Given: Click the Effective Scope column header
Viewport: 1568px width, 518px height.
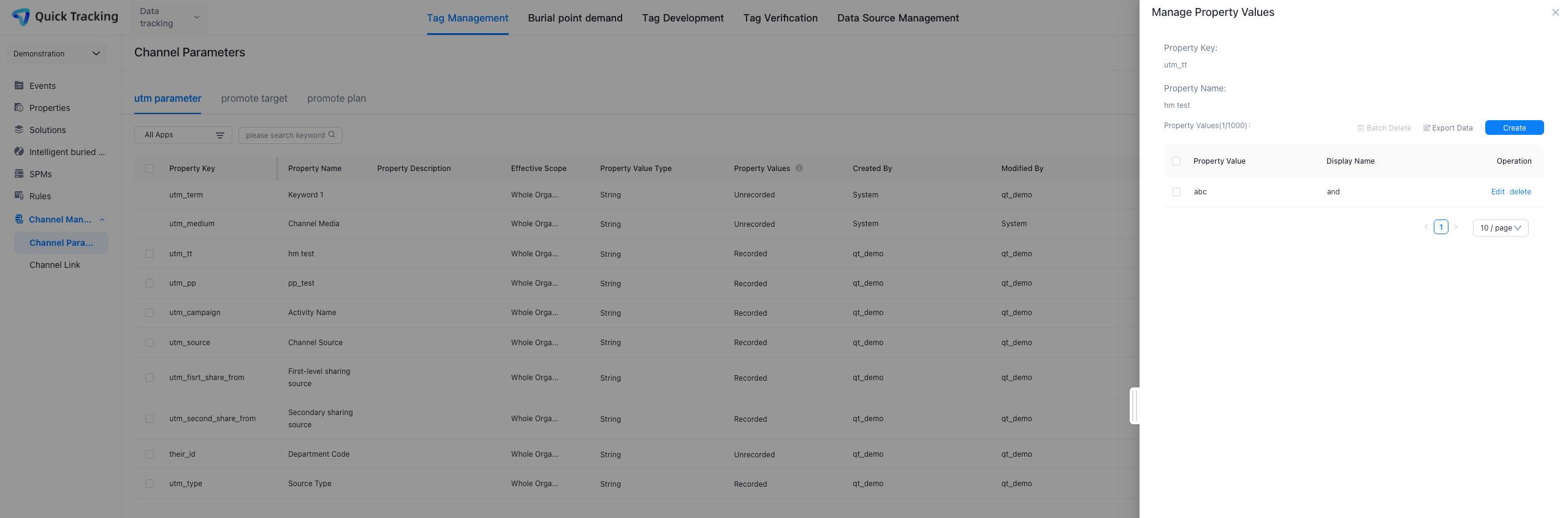Looking at the screenshot, I should click(539, 169).
